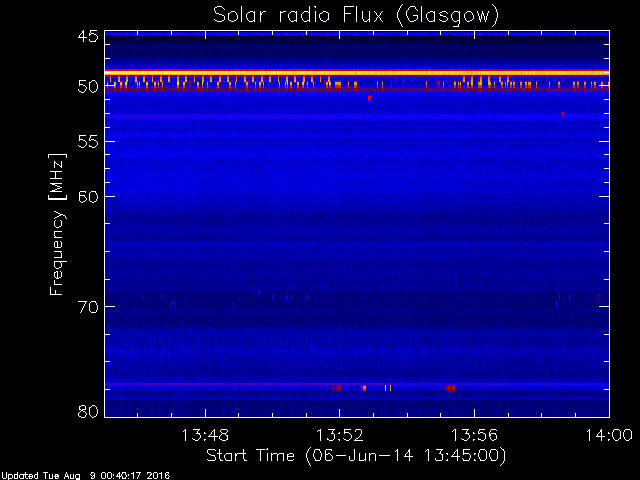The width and height of the screenshot is (640, 480).
Task: Click the '80' frequency axis label
Action: click(x=88, y=411)
